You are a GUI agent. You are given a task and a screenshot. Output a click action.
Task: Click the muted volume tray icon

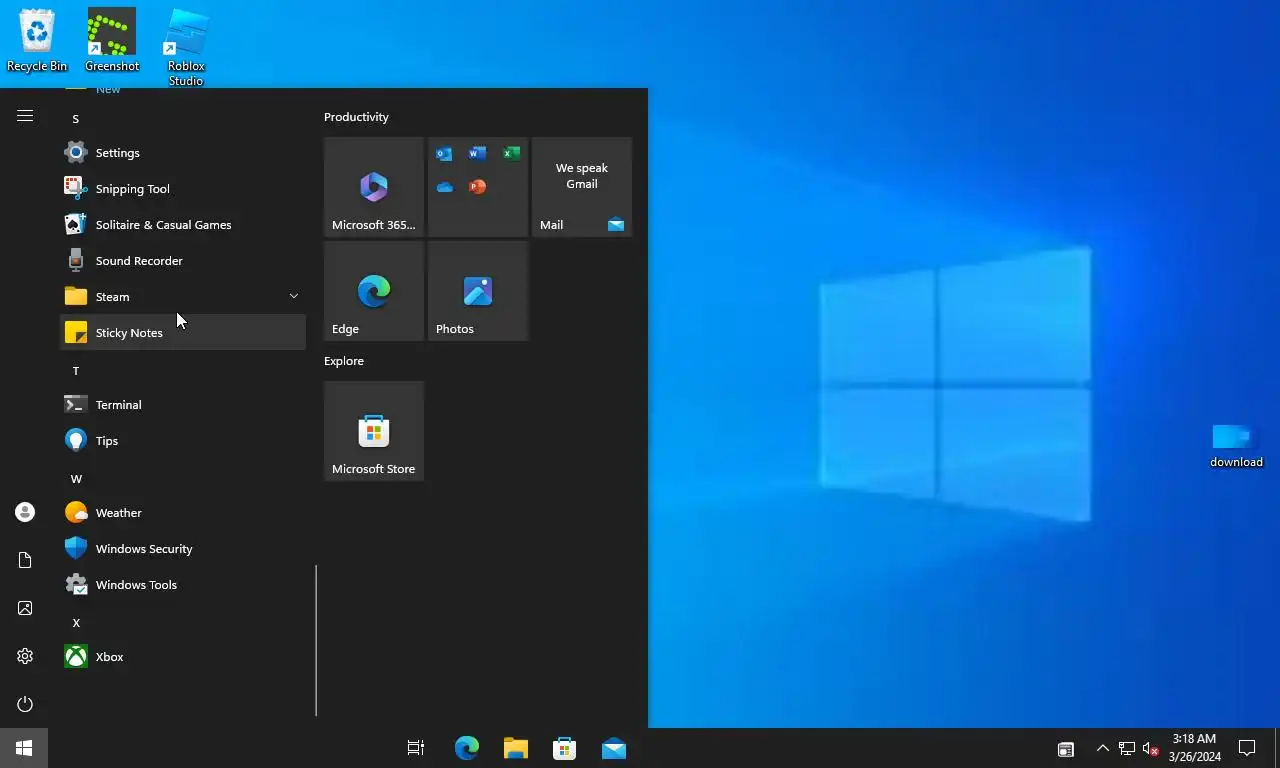pyautogui.click(x=1150, y=748)
